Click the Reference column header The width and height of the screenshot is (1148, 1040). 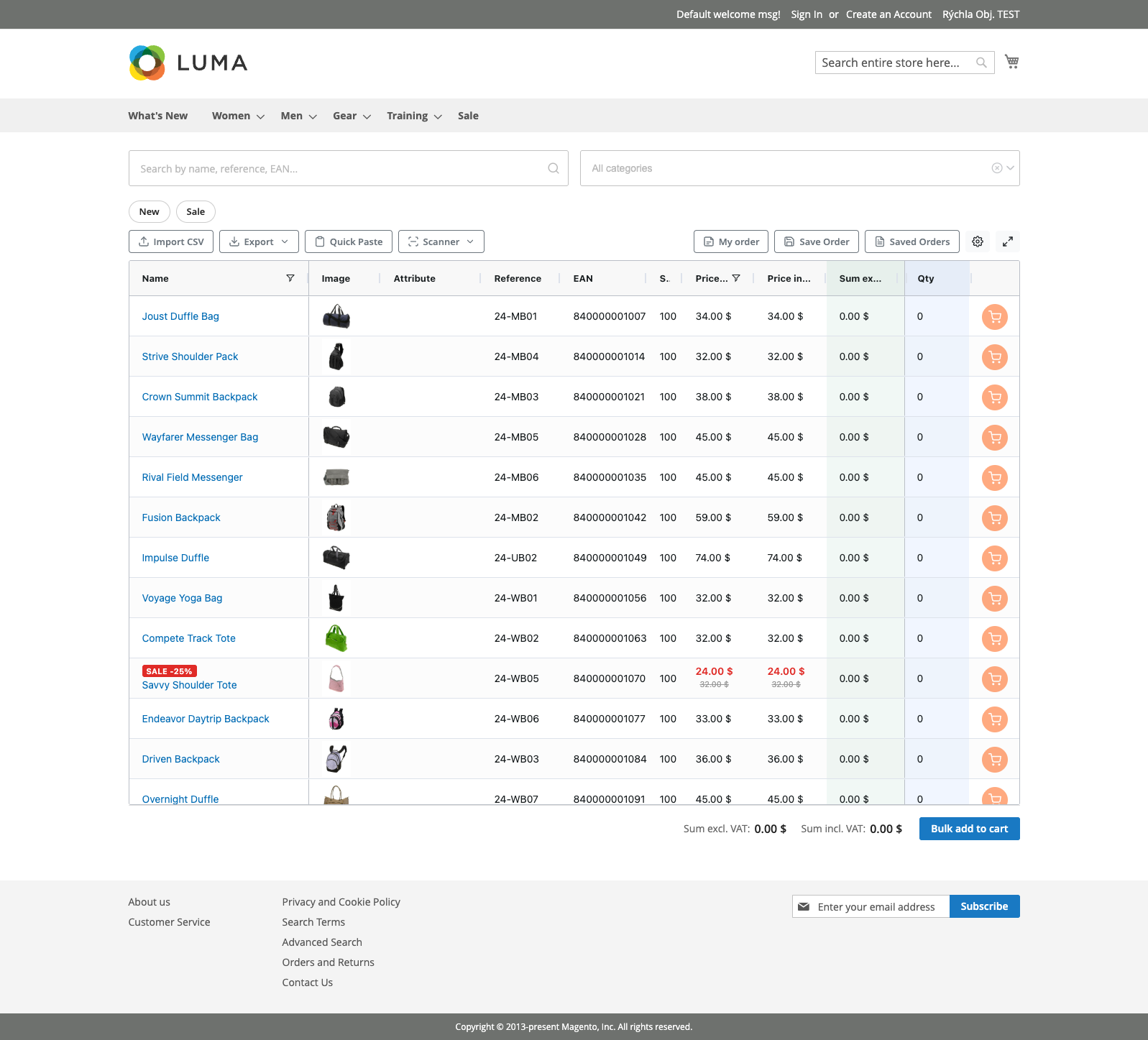pos(518,278)
